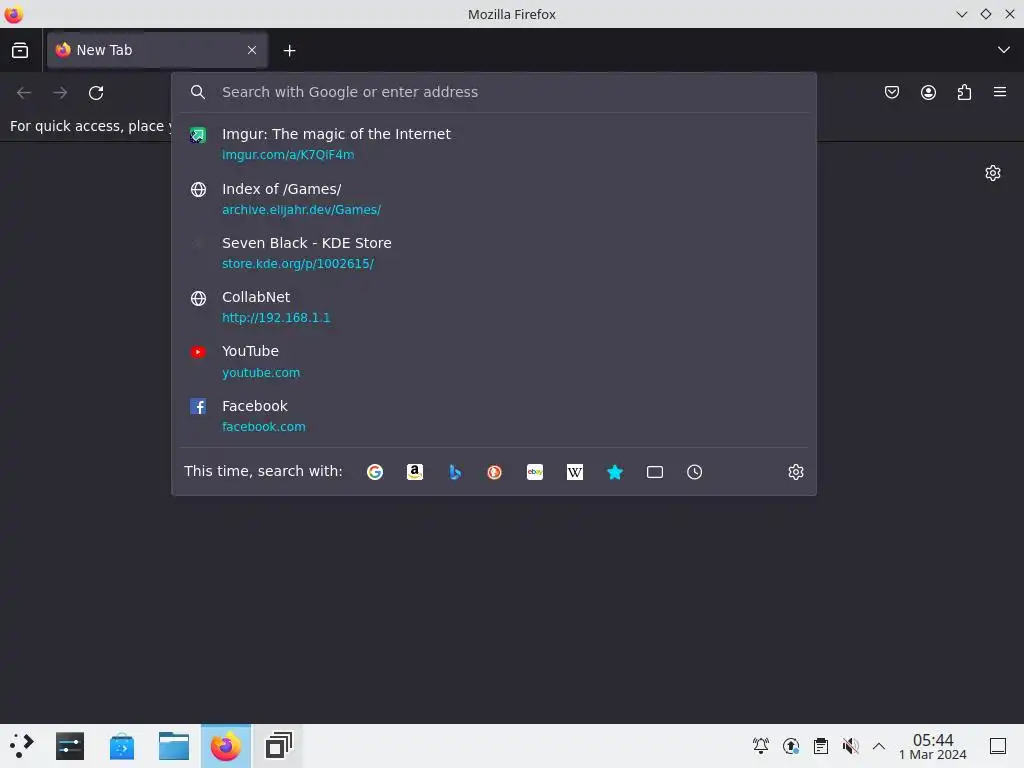Open clipboard tray icon

[x=821, y=746]
